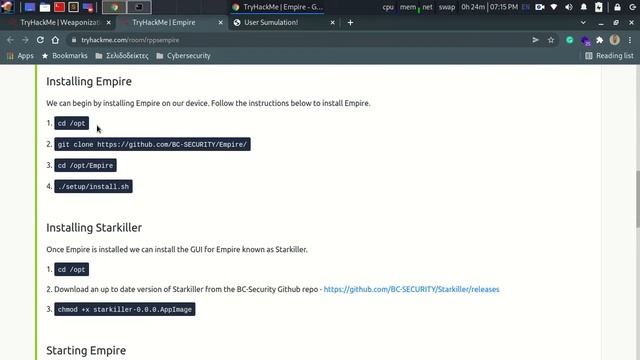Open Chrome's three-dot menu
Screen dimensions: 640x360
pyautogui.click(x=630, y=40)
